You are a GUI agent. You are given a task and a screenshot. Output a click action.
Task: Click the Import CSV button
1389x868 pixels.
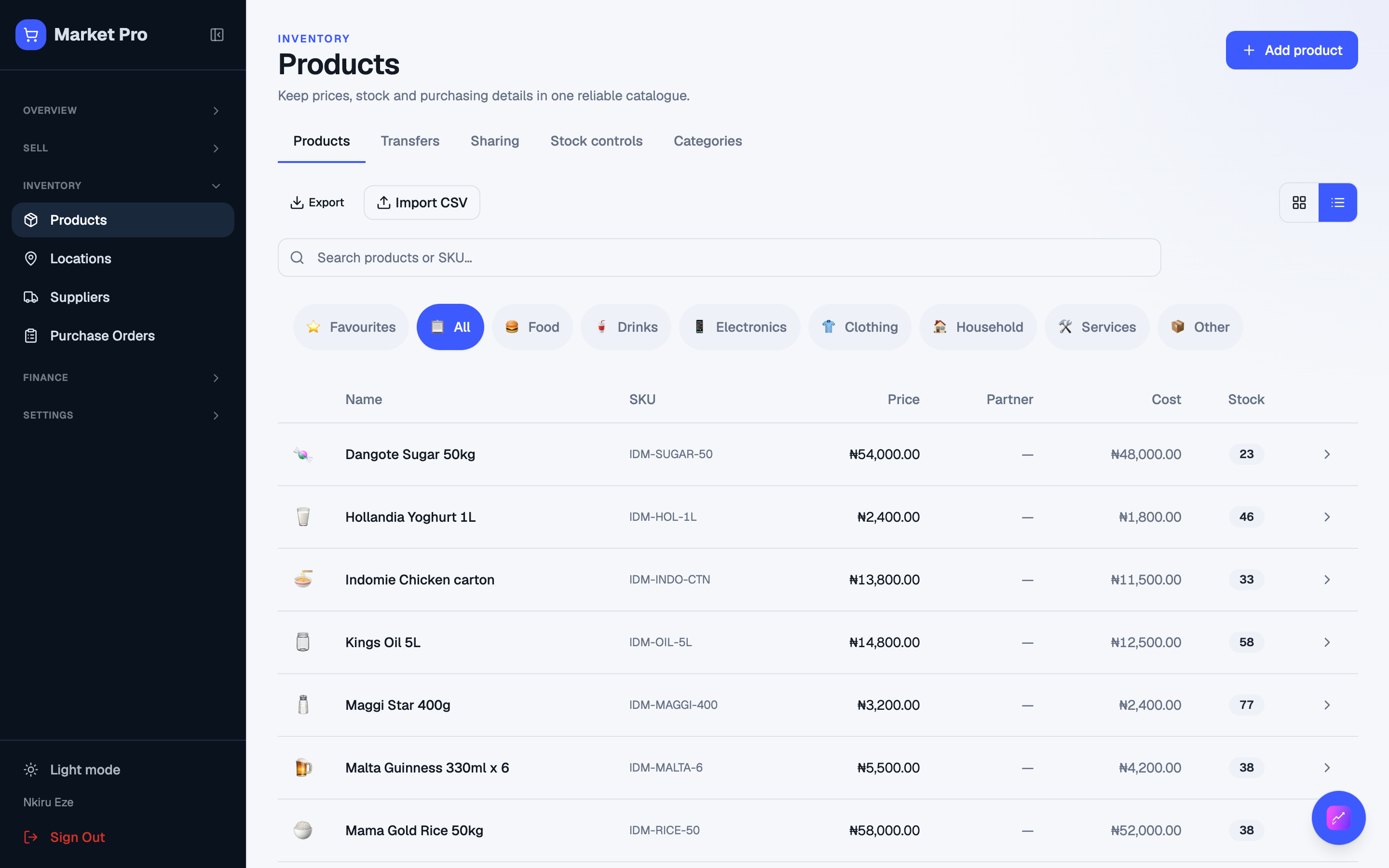point(422,203)
